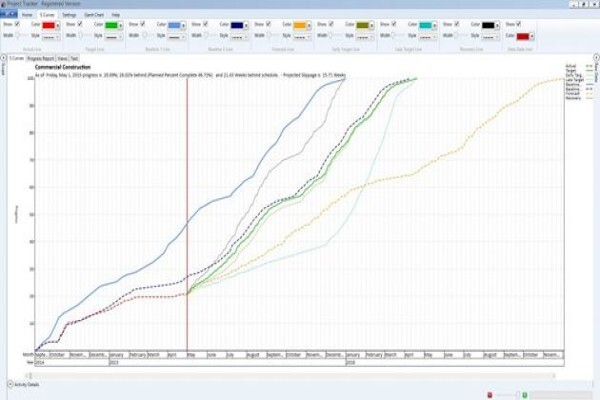Click the 2015 year cell on timeline

click(x=227, y=362)
